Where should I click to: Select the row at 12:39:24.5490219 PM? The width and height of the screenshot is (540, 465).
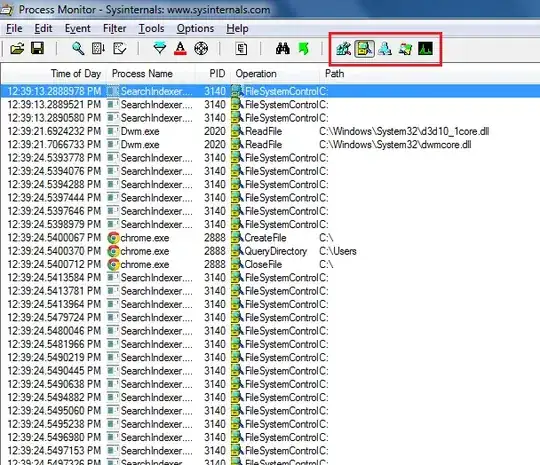[270, 358]
